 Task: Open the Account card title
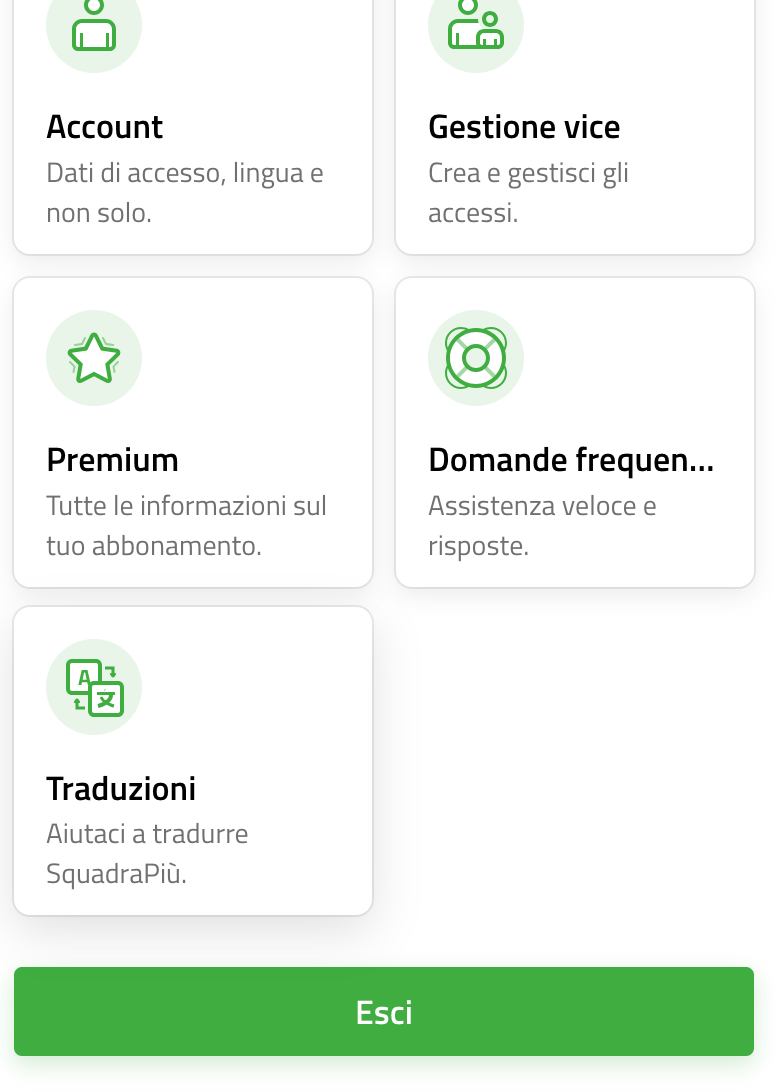pos(104,127)
